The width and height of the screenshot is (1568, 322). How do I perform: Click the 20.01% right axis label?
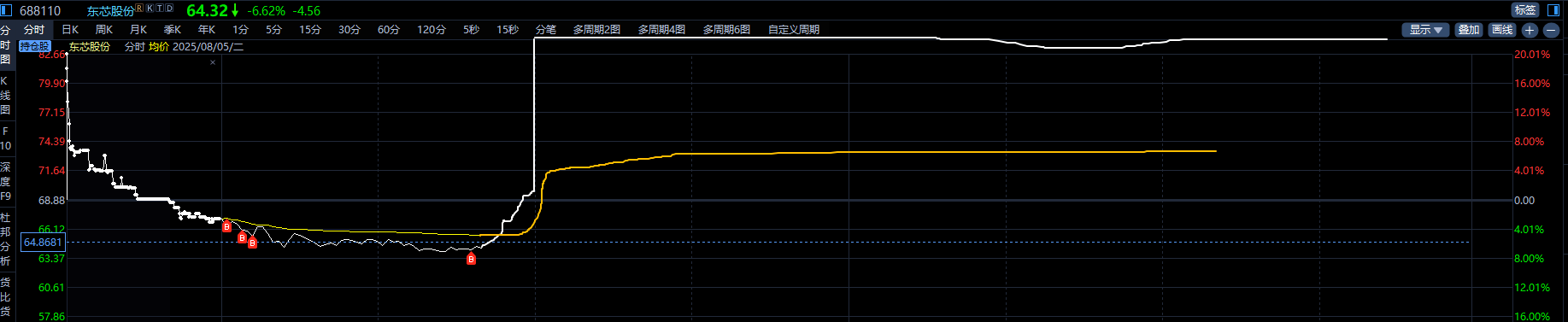(x=1532, y=54)
